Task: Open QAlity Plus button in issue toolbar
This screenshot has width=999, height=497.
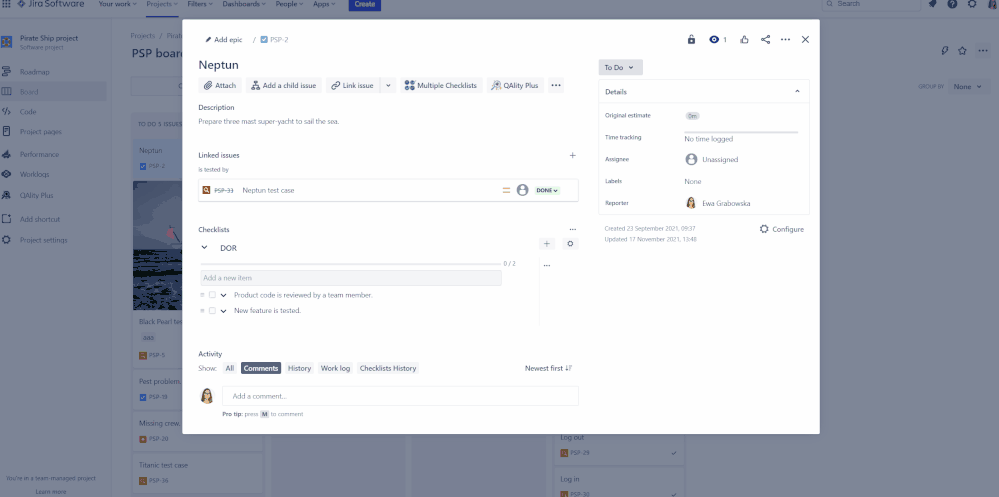Action: click(x=515, y=85)
